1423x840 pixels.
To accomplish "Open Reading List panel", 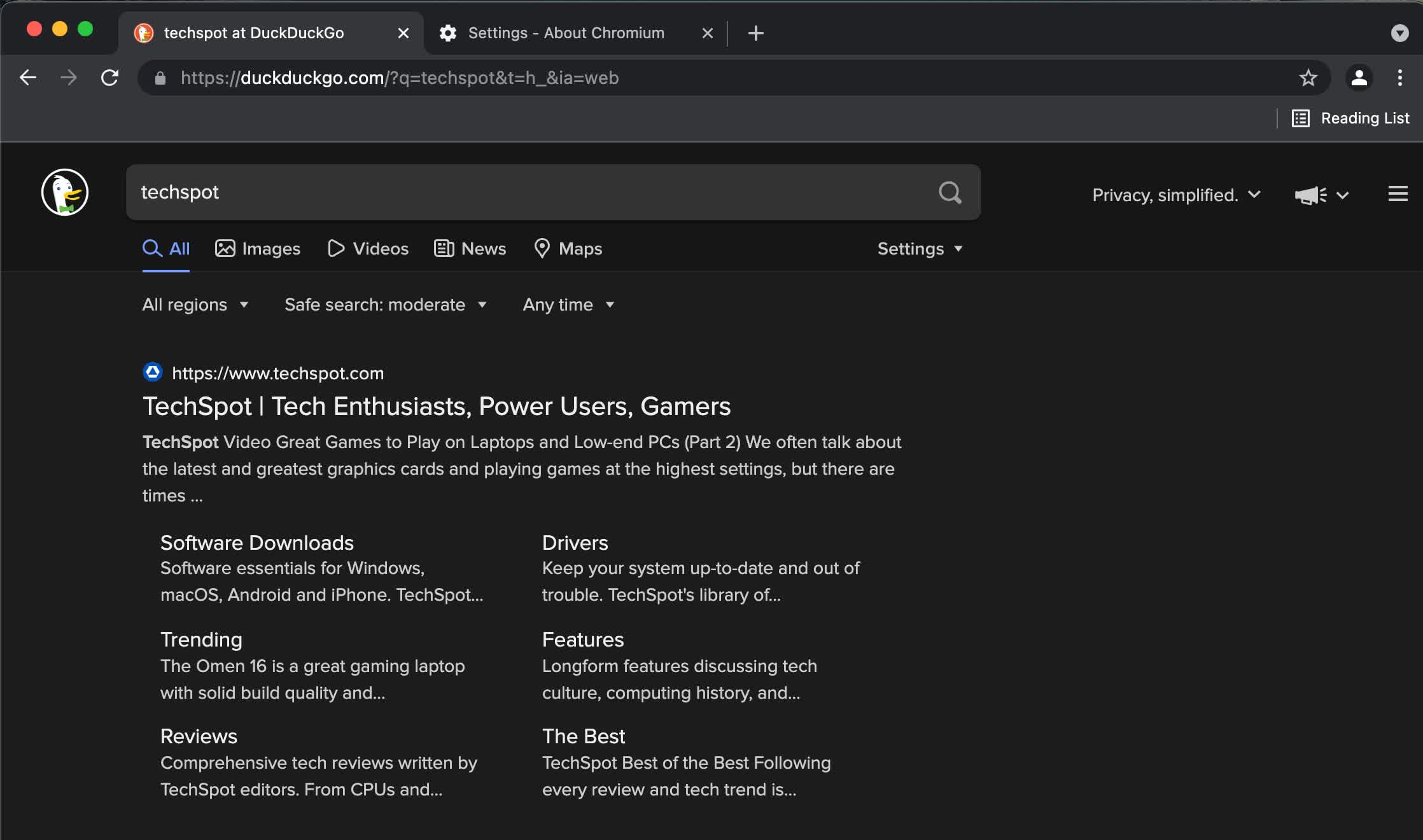I will [1350, 118].
